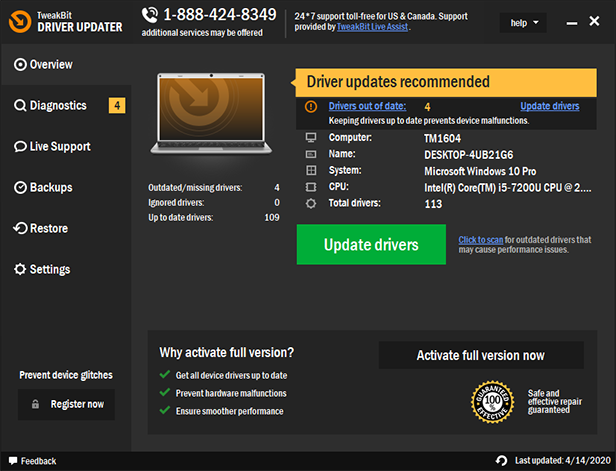Click the support phone number 1-888-424-8349

pyautogui.click(x=220, y=15)
